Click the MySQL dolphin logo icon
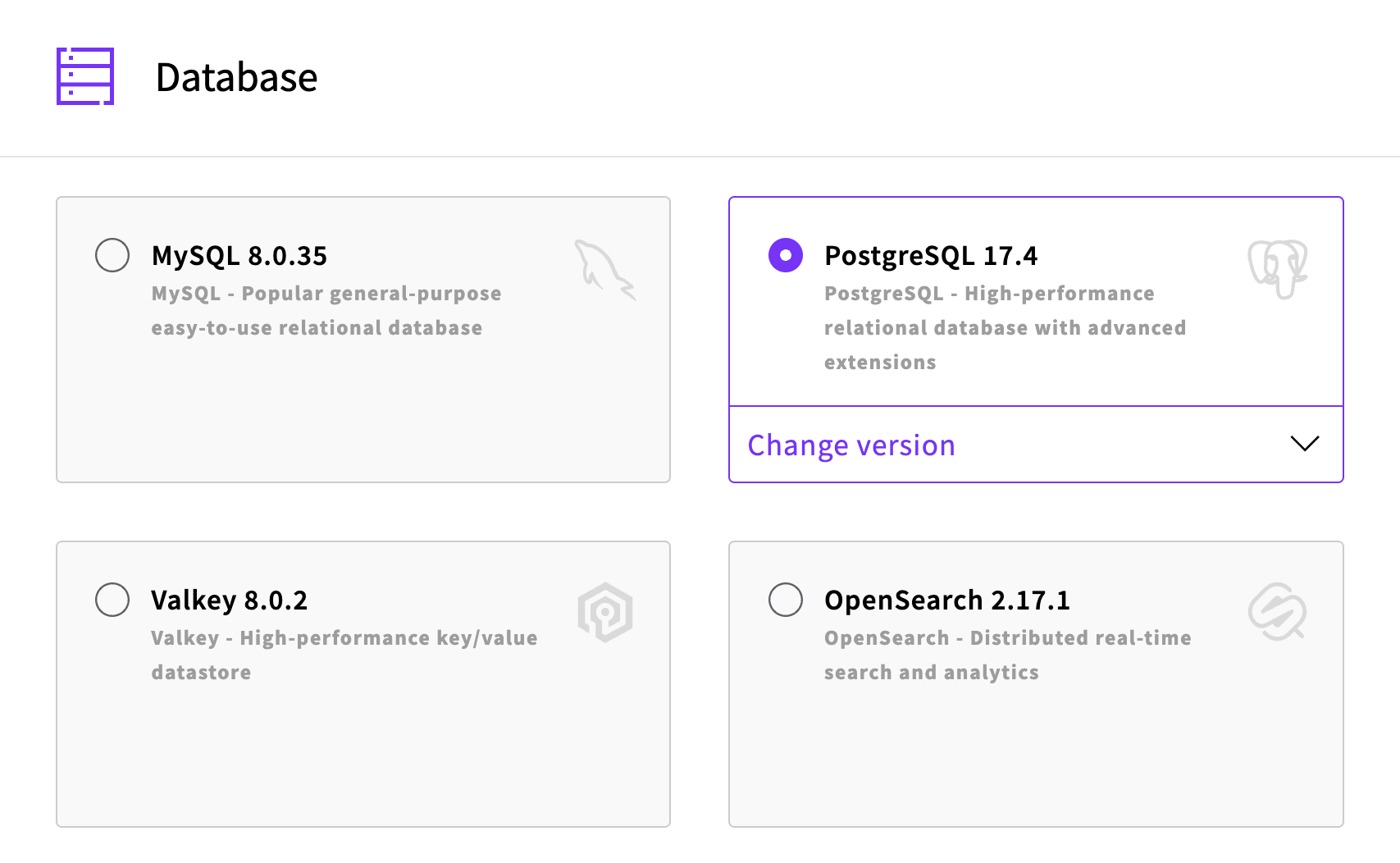Screen dimensions: 1400x863 (x=604, y=269)
